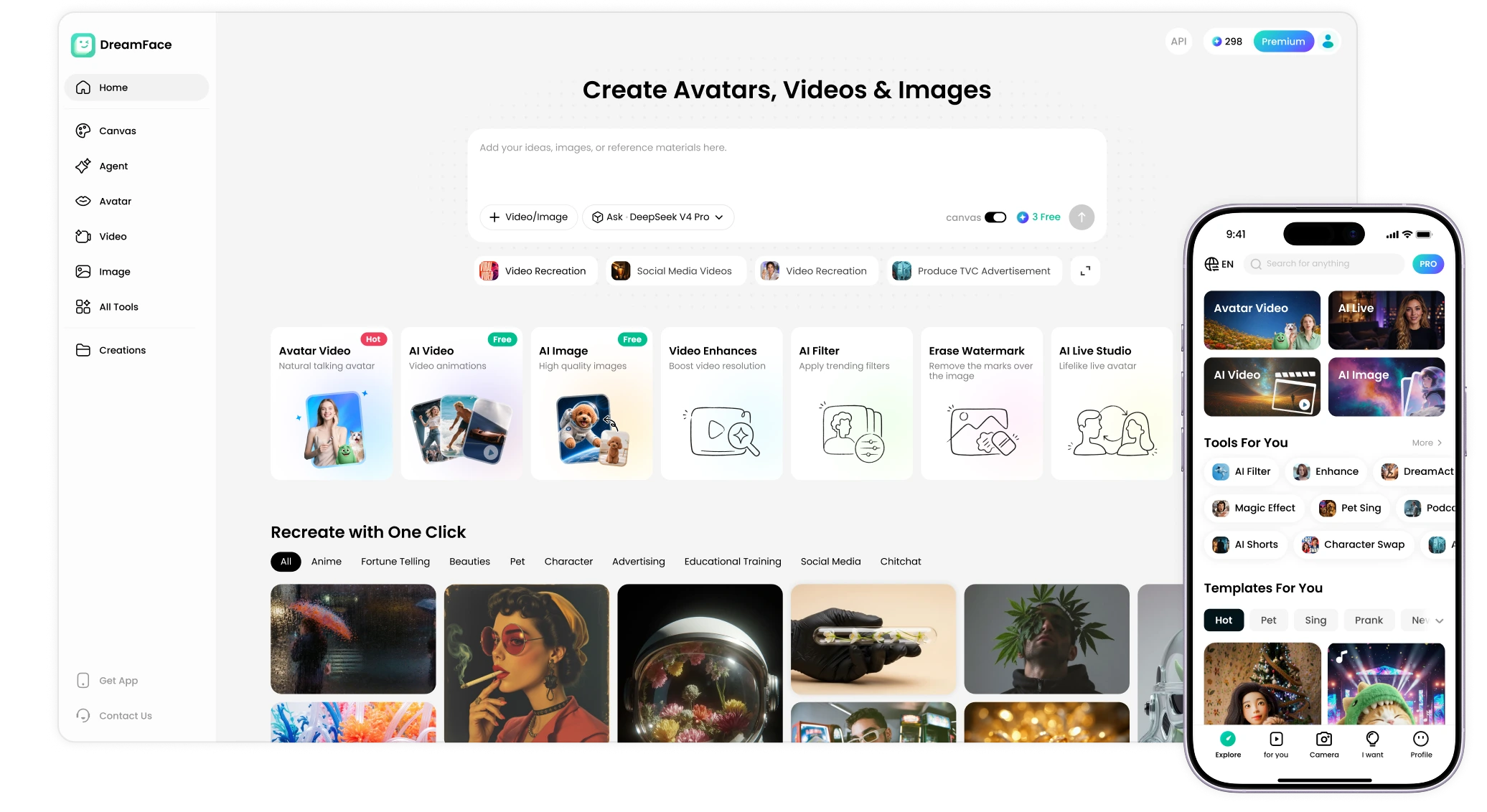1487x812 pixels.
Task: Select the Educational Training tab
Action: tap(733, 561)
